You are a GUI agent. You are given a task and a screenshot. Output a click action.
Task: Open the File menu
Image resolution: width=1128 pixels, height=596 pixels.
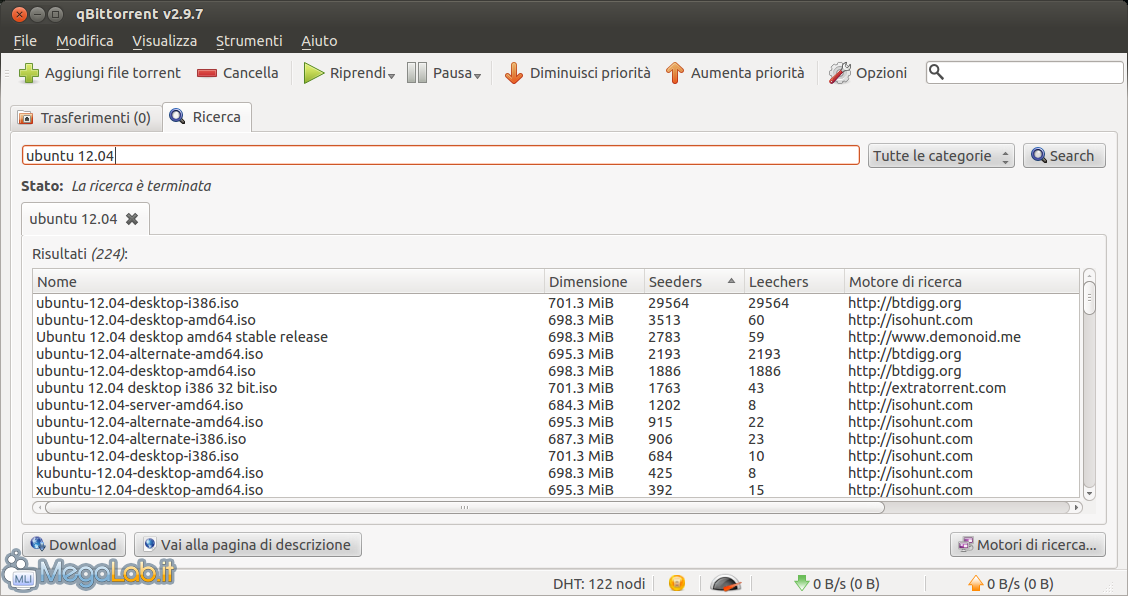point(25,41)
